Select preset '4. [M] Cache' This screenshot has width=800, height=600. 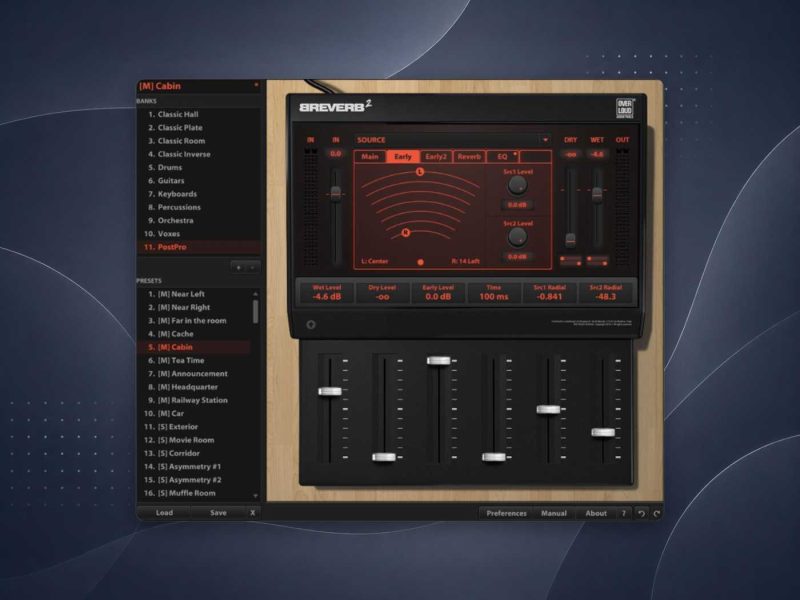pos(194,334)
